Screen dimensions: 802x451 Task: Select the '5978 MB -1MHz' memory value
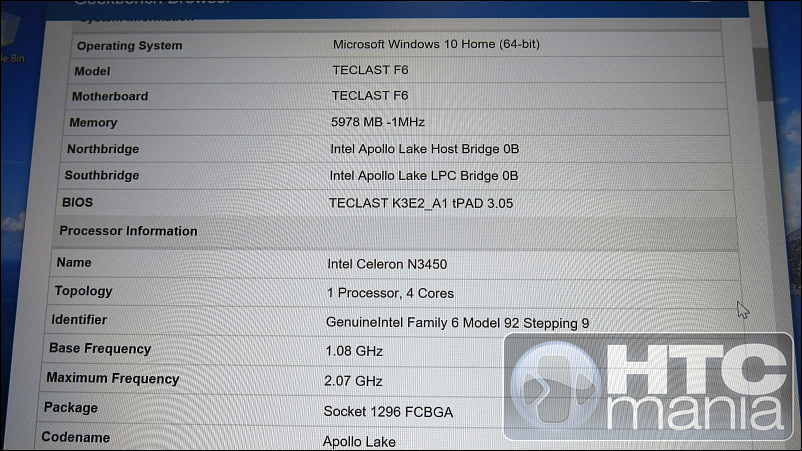pyautogui.click(x=378, y=122)
